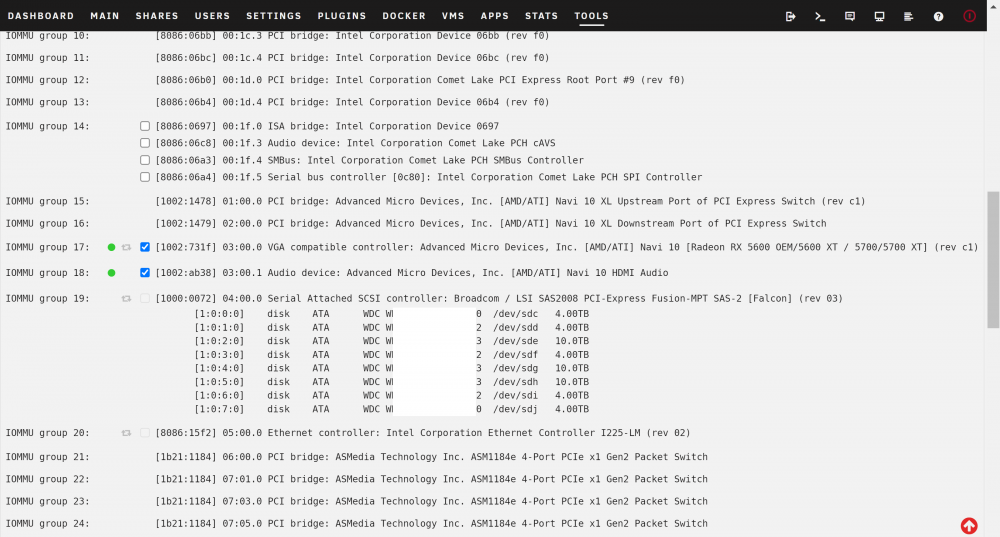Click the reset icon beside IOMMU group 19
The image size is (1000, 537).
coord(126,298)
